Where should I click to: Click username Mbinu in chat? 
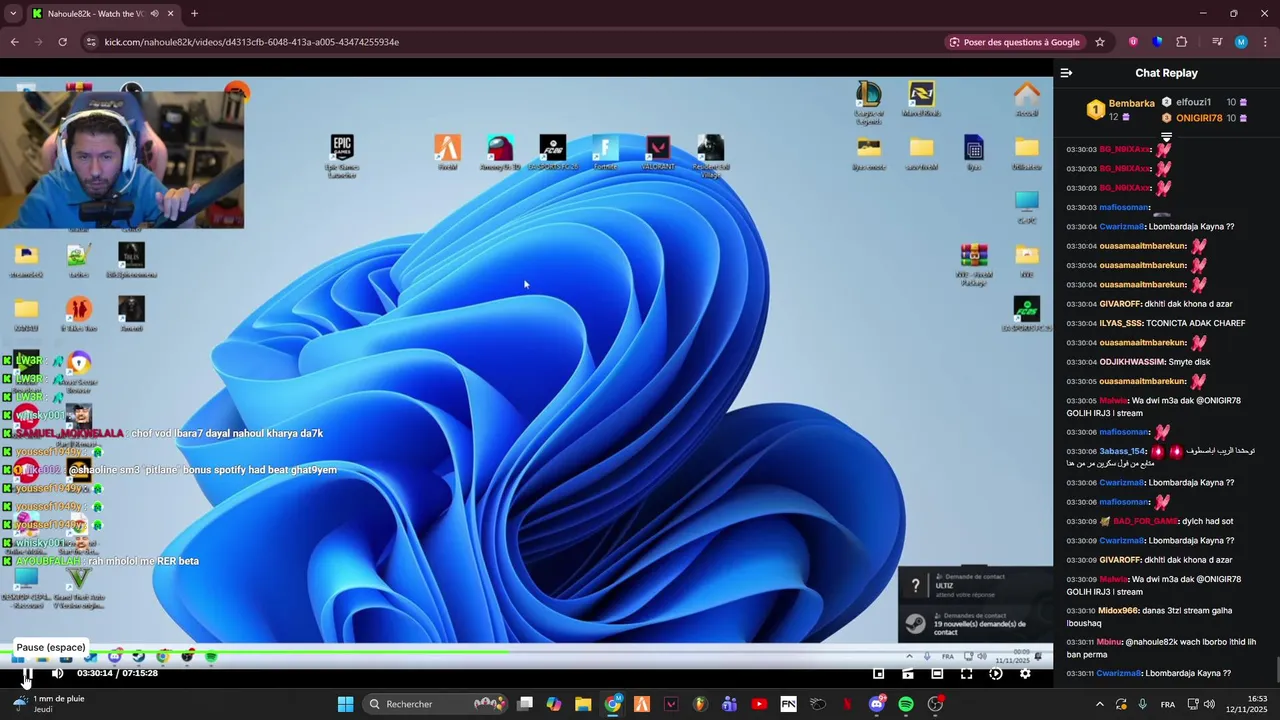1109,642
